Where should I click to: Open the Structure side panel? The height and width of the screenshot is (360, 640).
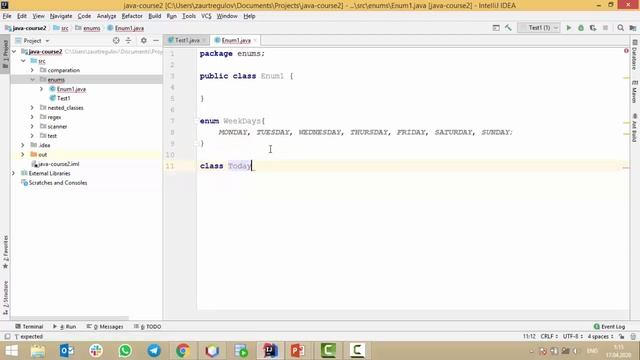click(5, 297)
